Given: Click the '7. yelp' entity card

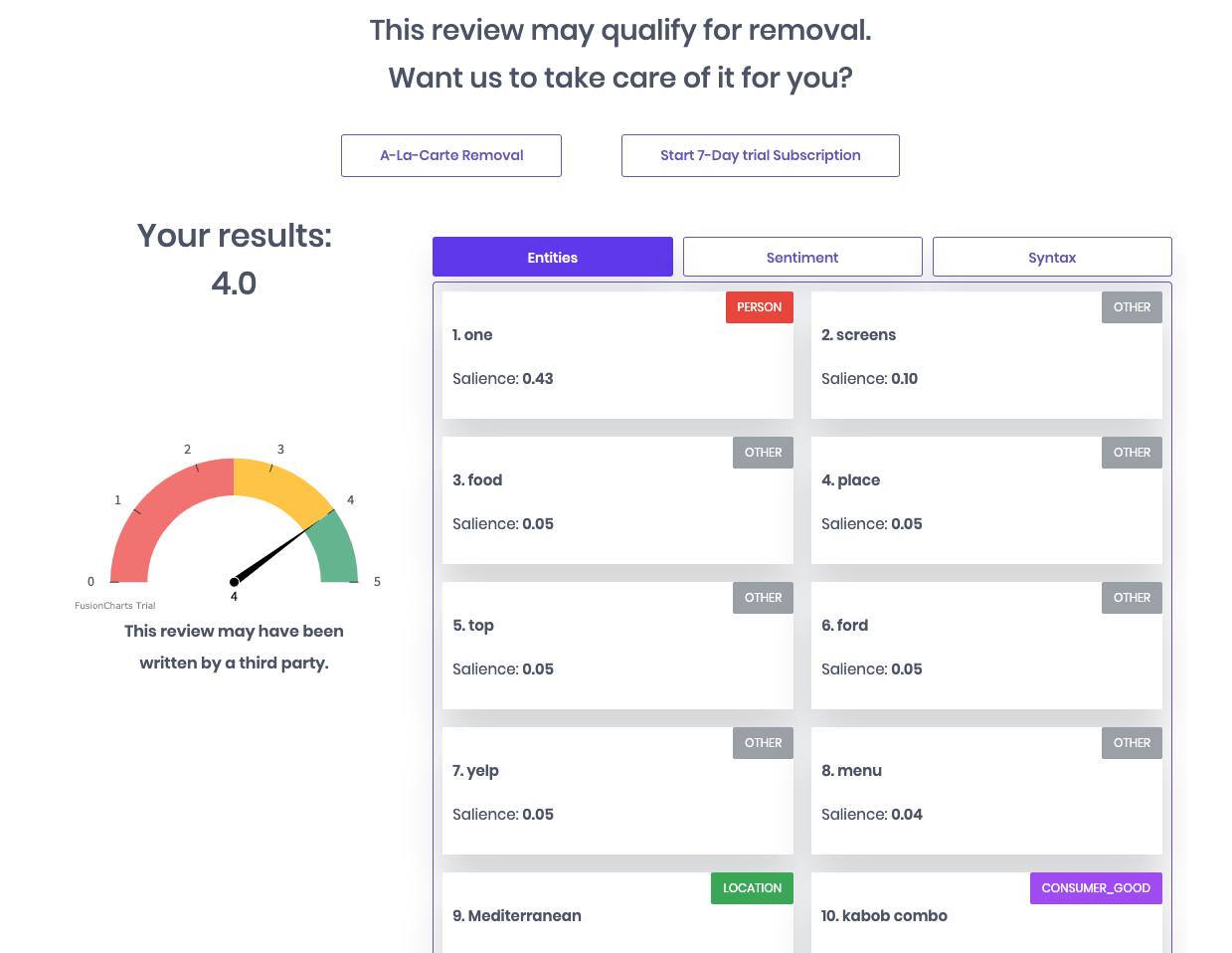Looking at the screenshot, I should [x=616, y=791].
